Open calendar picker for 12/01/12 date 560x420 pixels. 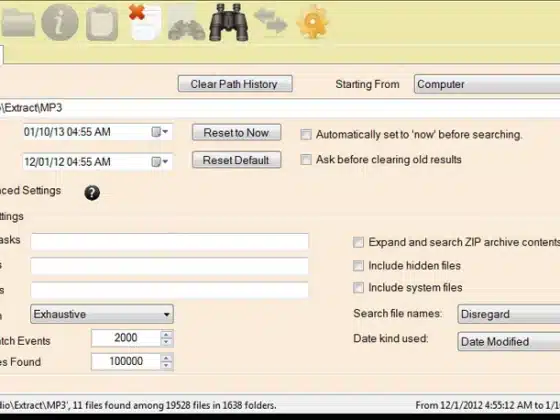coord(160,162)
